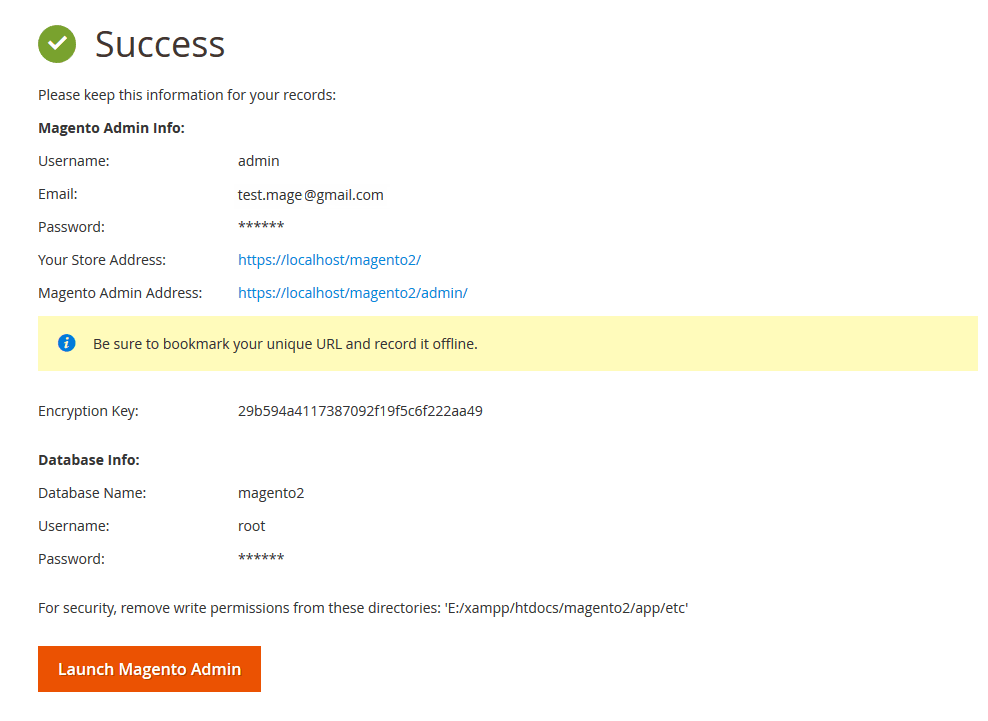Click the bookmark your unique URL notice text

[285, 344]
